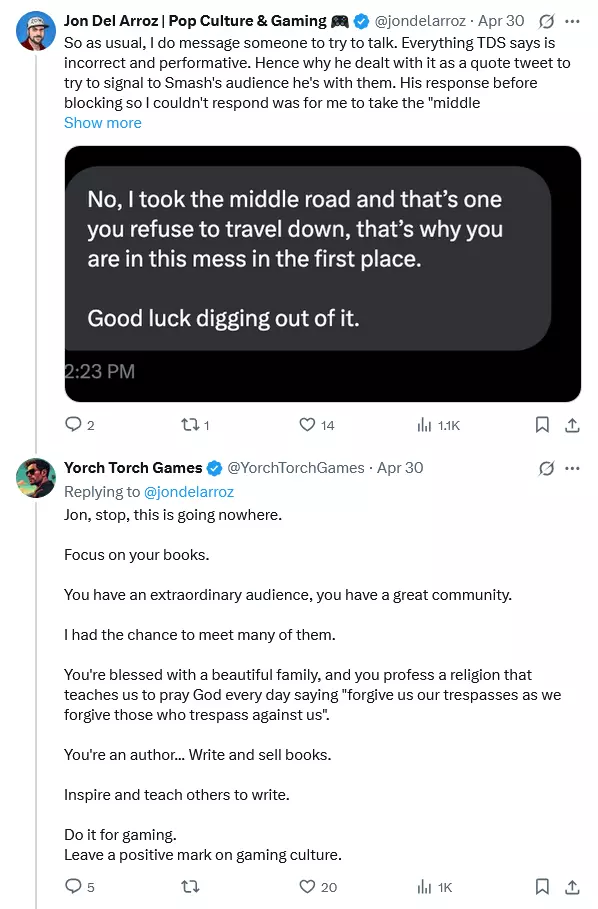Reply to Jon Del Arroz's tweet
This screenshot has width=598, height=909.
79,425
